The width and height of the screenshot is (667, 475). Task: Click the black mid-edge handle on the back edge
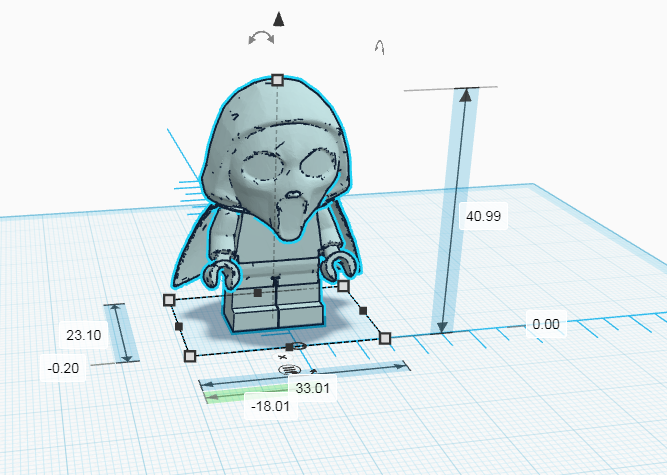(257, 293)
